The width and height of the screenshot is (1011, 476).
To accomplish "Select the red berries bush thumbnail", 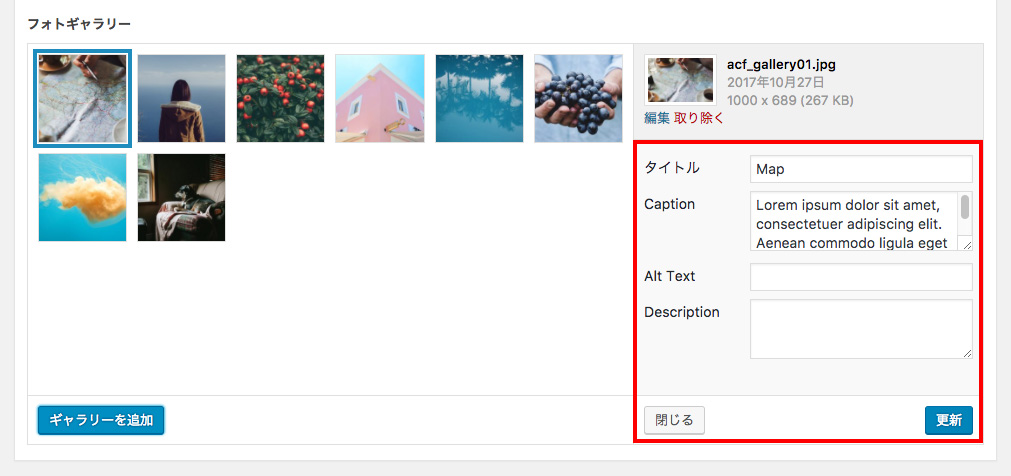I will 280,98.
